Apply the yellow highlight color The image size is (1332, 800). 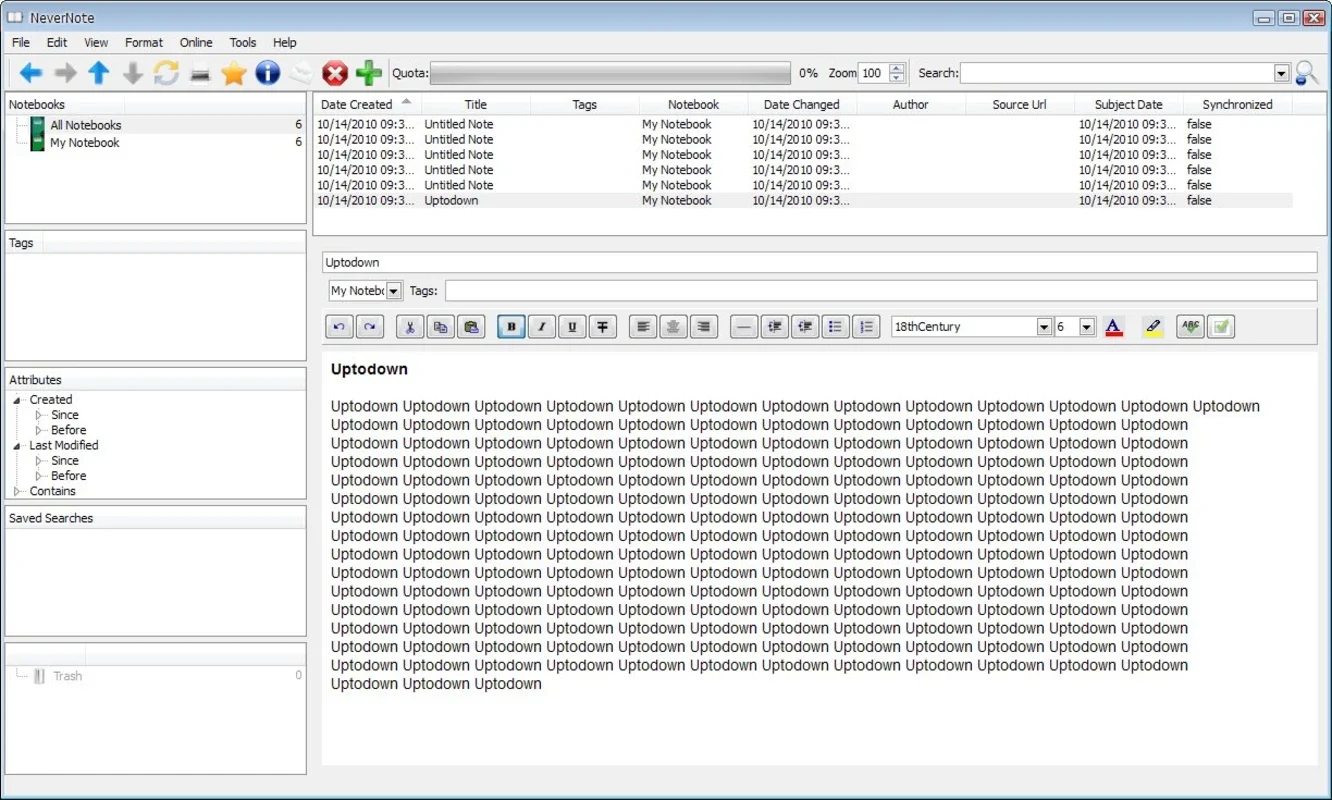tap(1152, 326)
